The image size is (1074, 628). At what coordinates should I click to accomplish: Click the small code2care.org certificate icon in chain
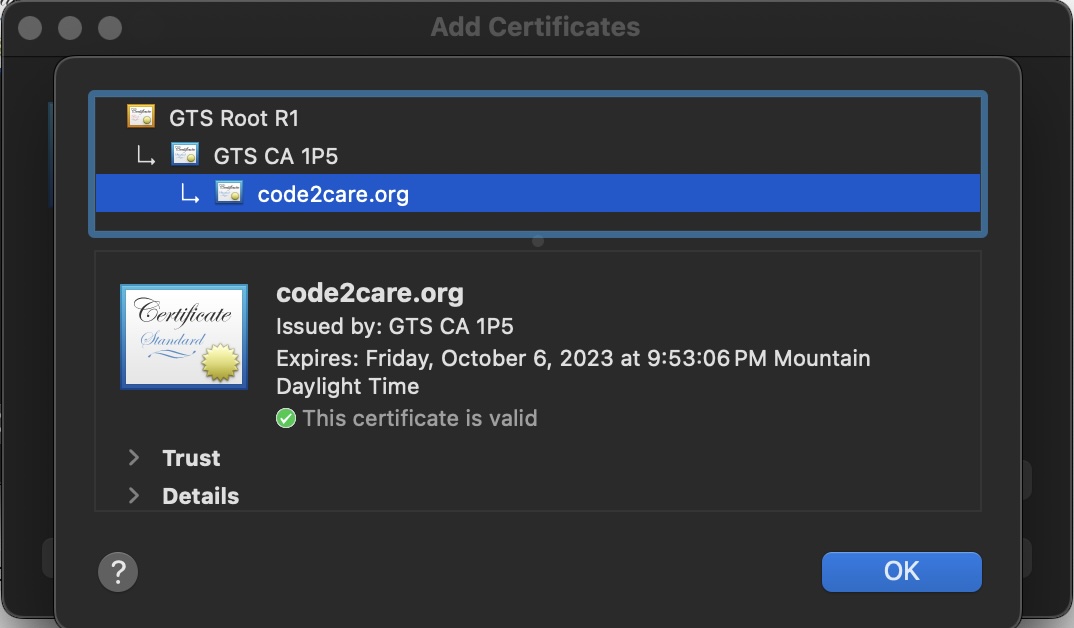click(229, 193)
